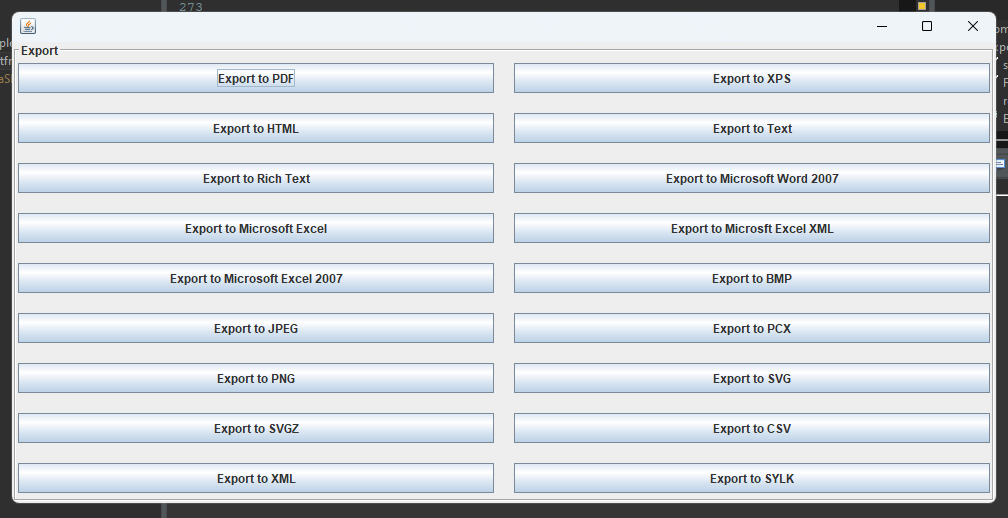
Task: Choose Export to PCX
Action: [x=752, y=328]
